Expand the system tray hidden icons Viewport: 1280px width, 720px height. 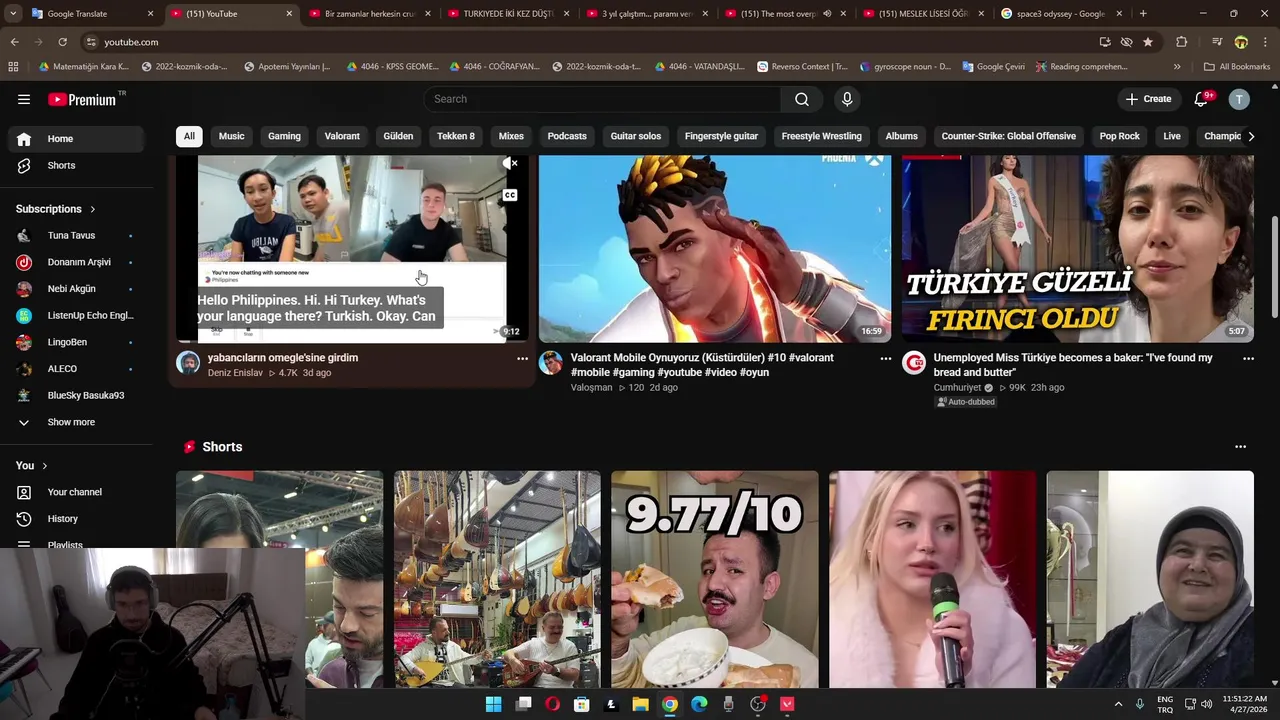tap(1118, 704)
